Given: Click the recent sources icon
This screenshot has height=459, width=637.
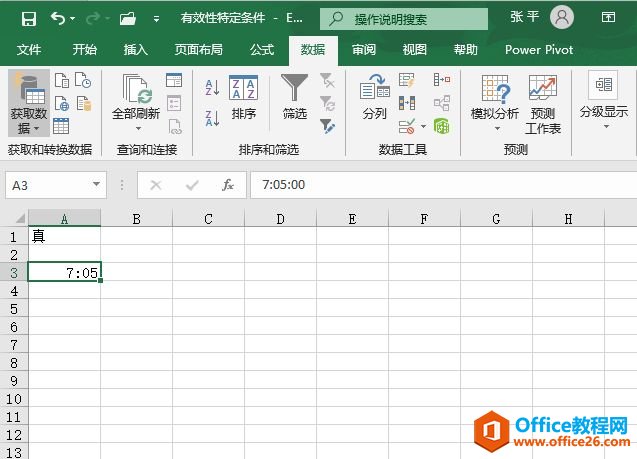Looking at the screenshot, I should pos(83,80).
